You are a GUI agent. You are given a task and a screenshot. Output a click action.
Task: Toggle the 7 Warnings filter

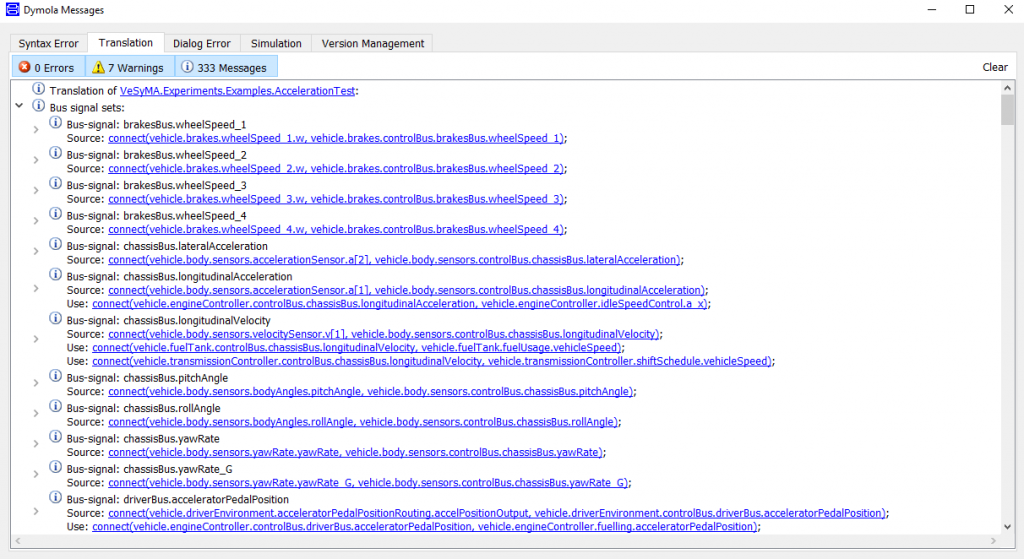[x=130, y=67]
